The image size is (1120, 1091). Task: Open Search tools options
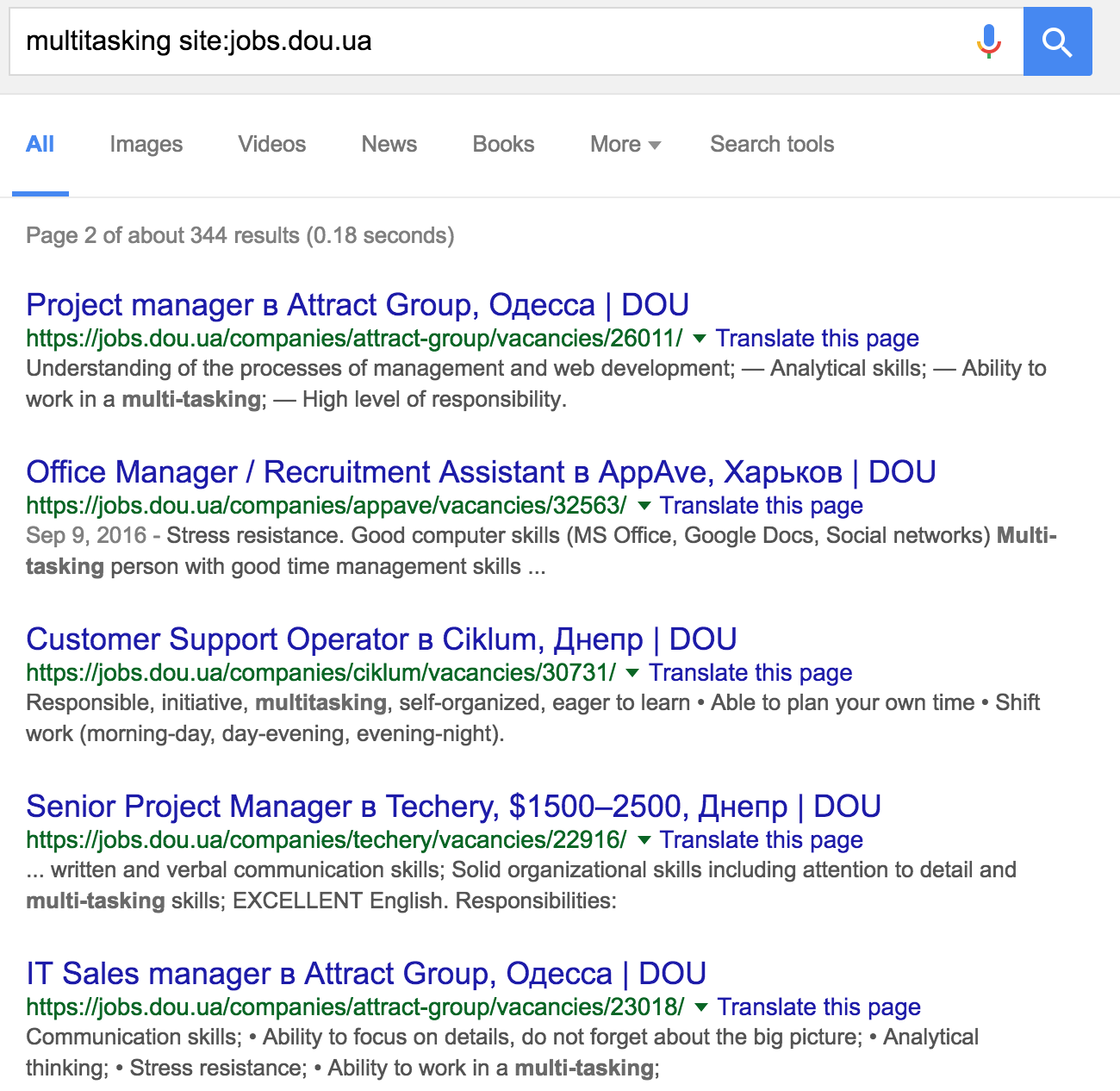coord(772,144)
